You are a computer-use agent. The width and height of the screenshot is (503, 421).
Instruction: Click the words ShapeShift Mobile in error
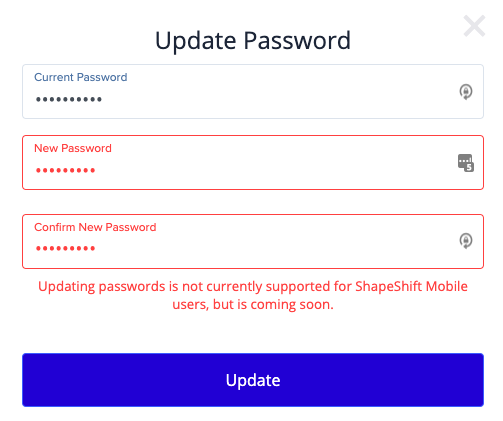(x=411, y=287)
